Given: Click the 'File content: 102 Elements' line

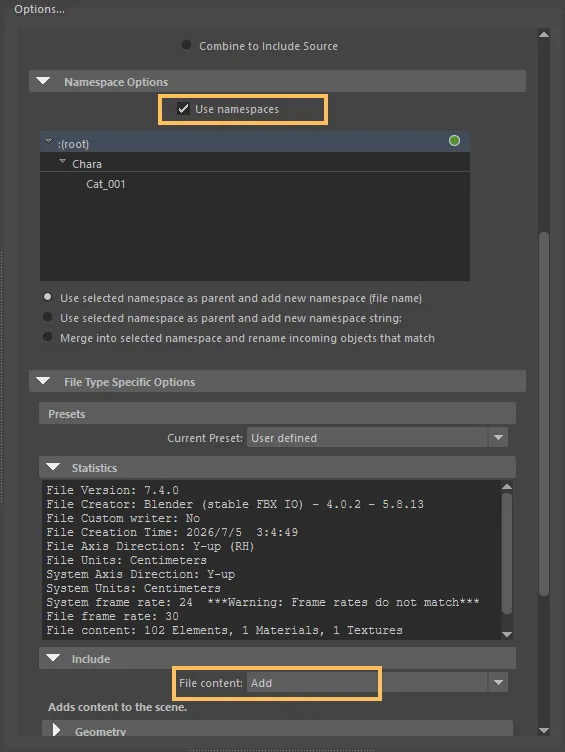Looking at the screenshot, I should click(224, 630).
